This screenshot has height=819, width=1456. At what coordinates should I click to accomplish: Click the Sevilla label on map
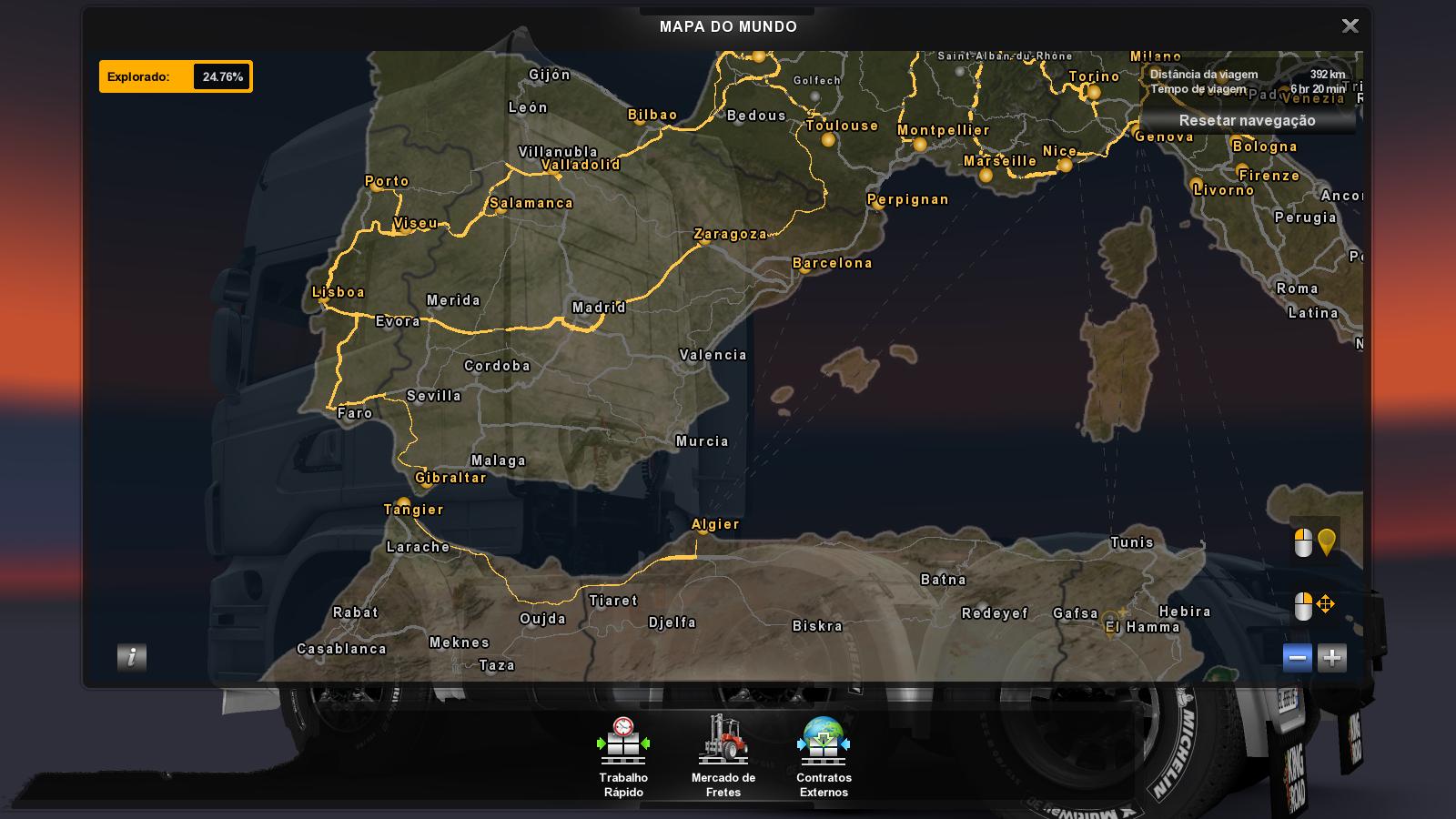(x=434, y=396)
